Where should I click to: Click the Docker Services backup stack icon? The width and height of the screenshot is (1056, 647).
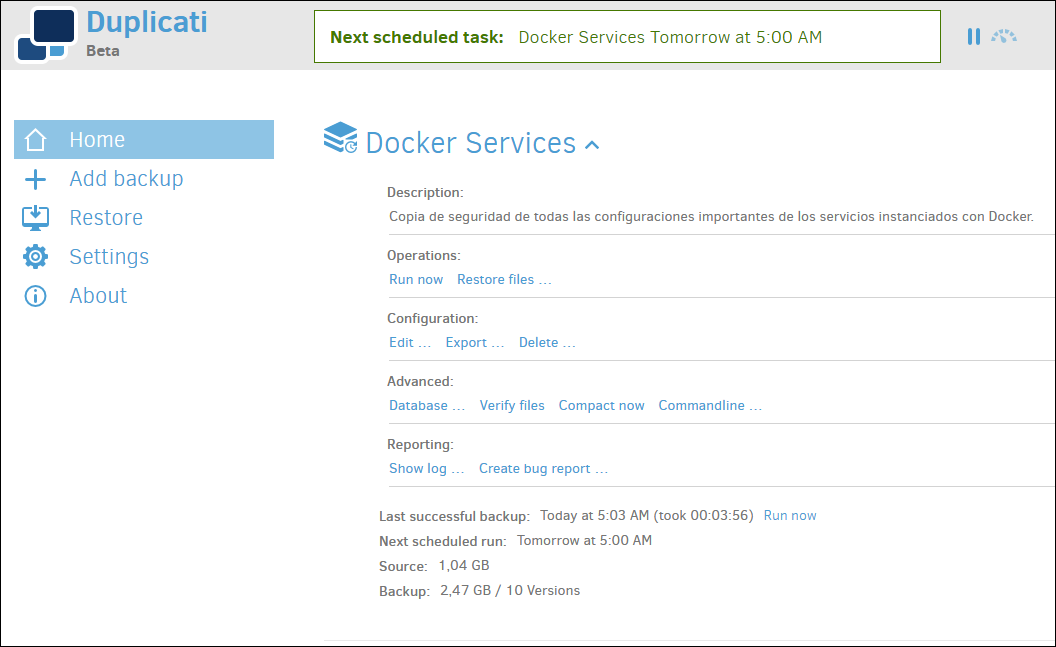tap(340, 138)
